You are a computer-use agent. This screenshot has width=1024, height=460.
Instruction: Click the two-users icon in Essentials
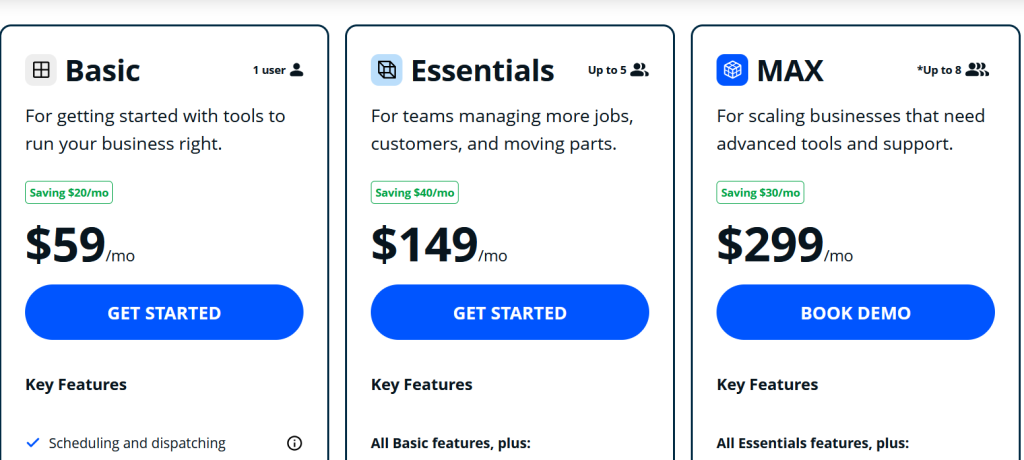pyautogui.click(x=640, y=70)
